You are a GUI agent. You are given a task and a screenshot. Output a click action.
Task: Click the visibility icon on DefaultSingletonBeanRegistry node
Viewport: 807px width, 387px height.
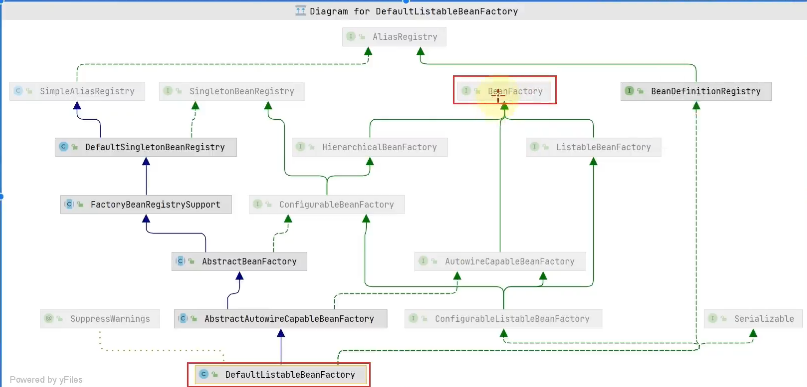[75, 147]
